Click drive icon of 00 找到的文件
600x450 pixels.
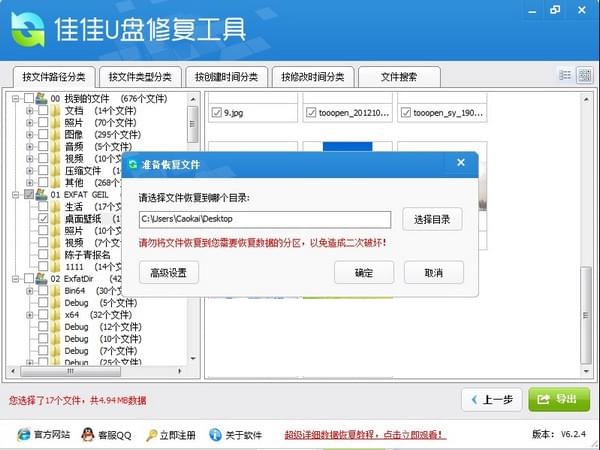coord(41,99)
